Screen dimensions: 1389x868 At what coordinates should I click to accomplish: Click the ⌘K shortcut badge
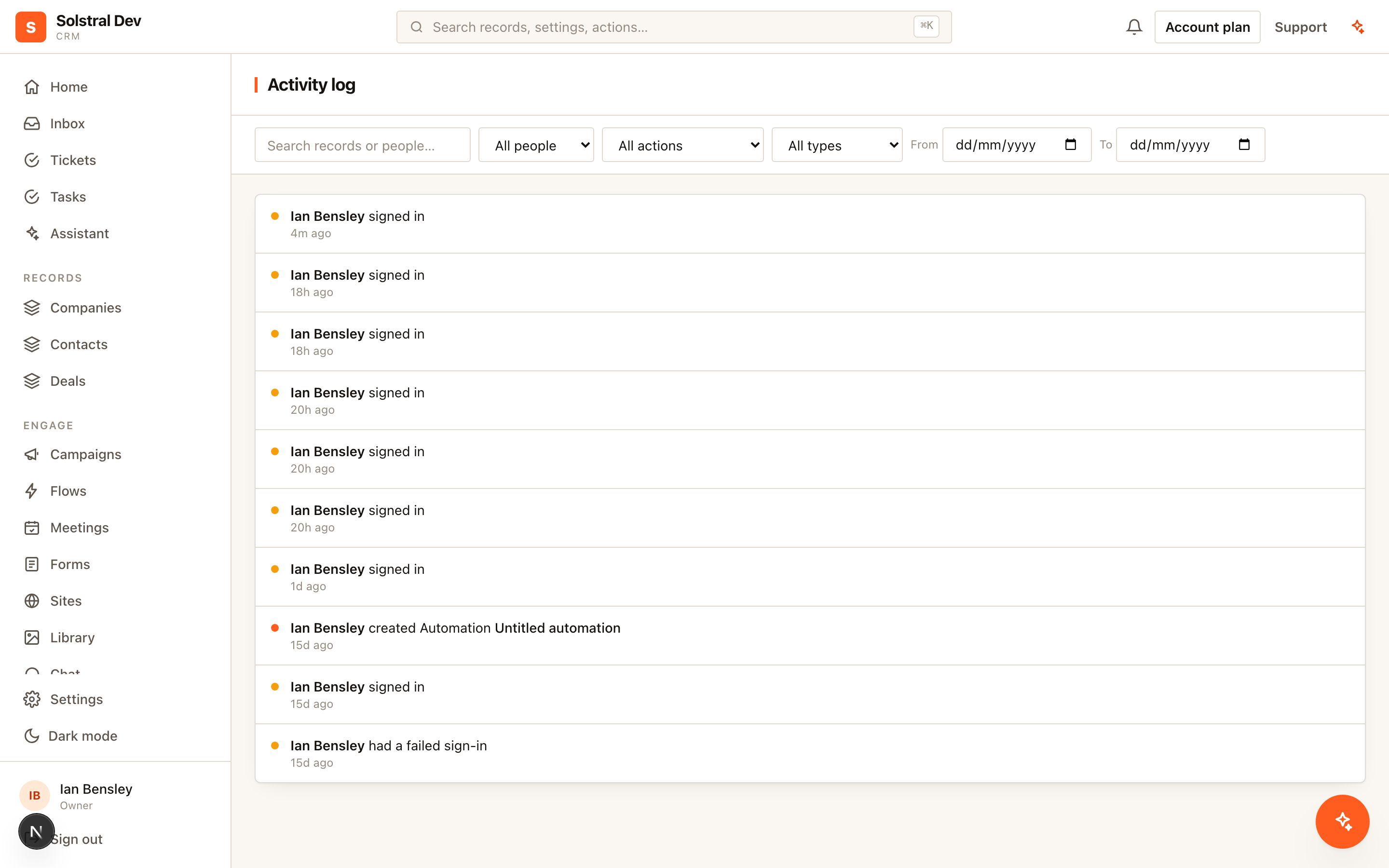(x=926, y=26)
